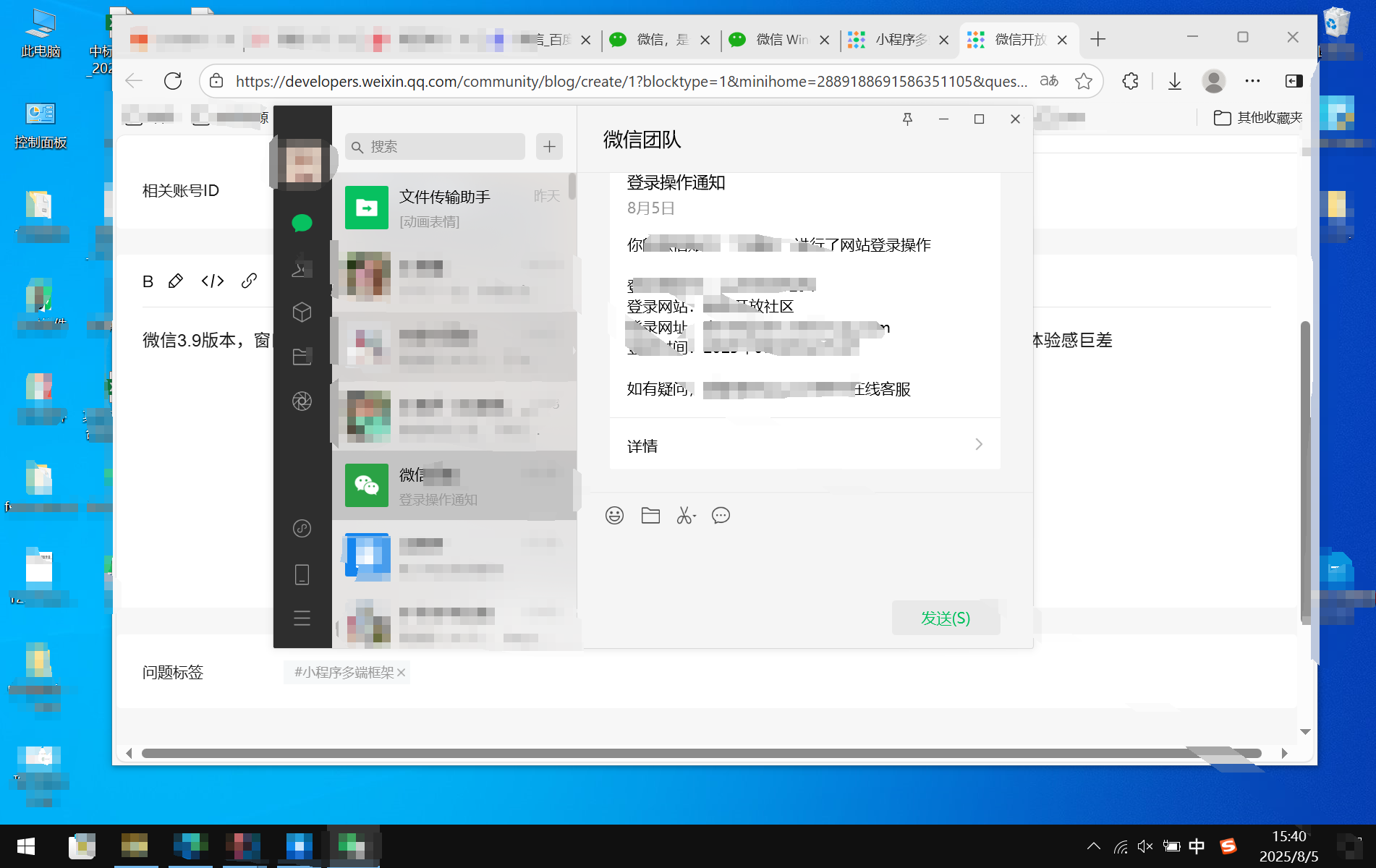Click the 发送(S) send button

pos(946,618)
